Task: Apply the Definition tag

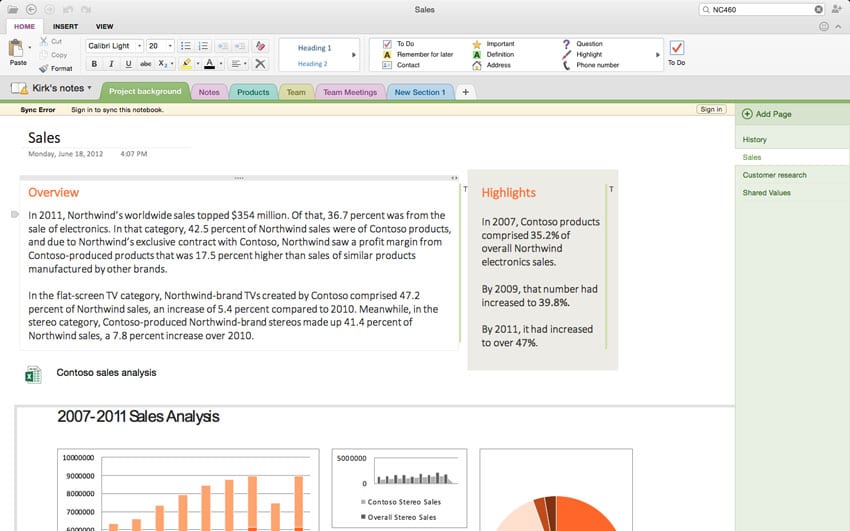Action: 493,54
